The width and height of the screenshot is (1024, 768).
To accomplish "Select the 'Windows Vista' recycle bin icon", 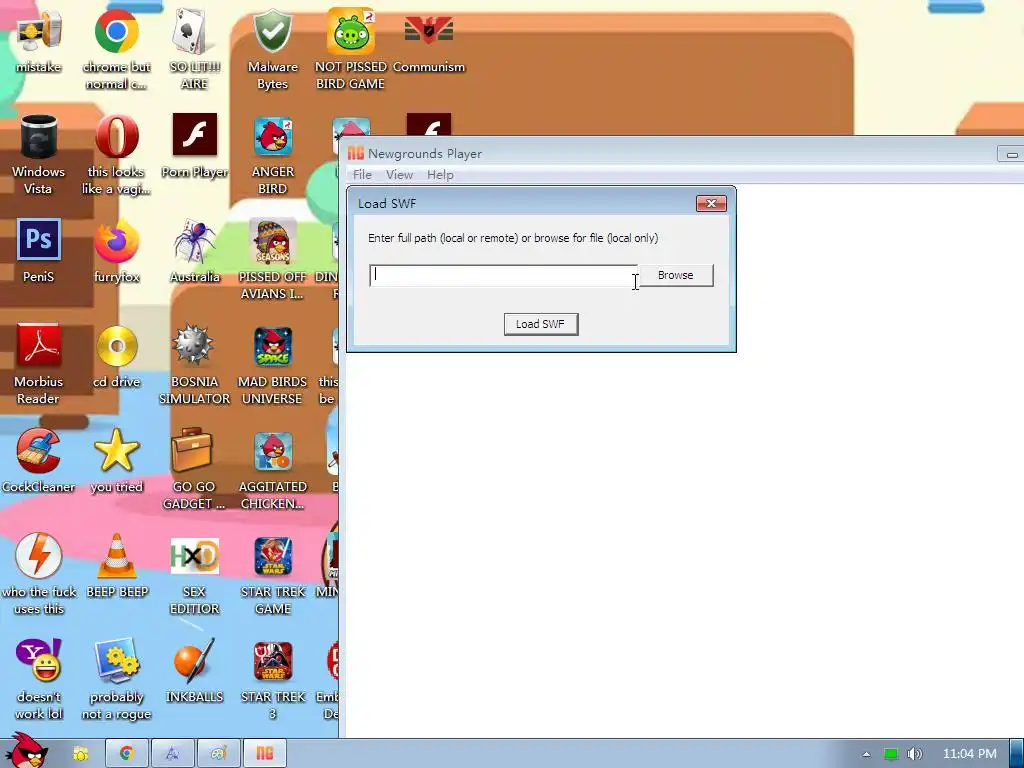I will [x=39, y=154].
